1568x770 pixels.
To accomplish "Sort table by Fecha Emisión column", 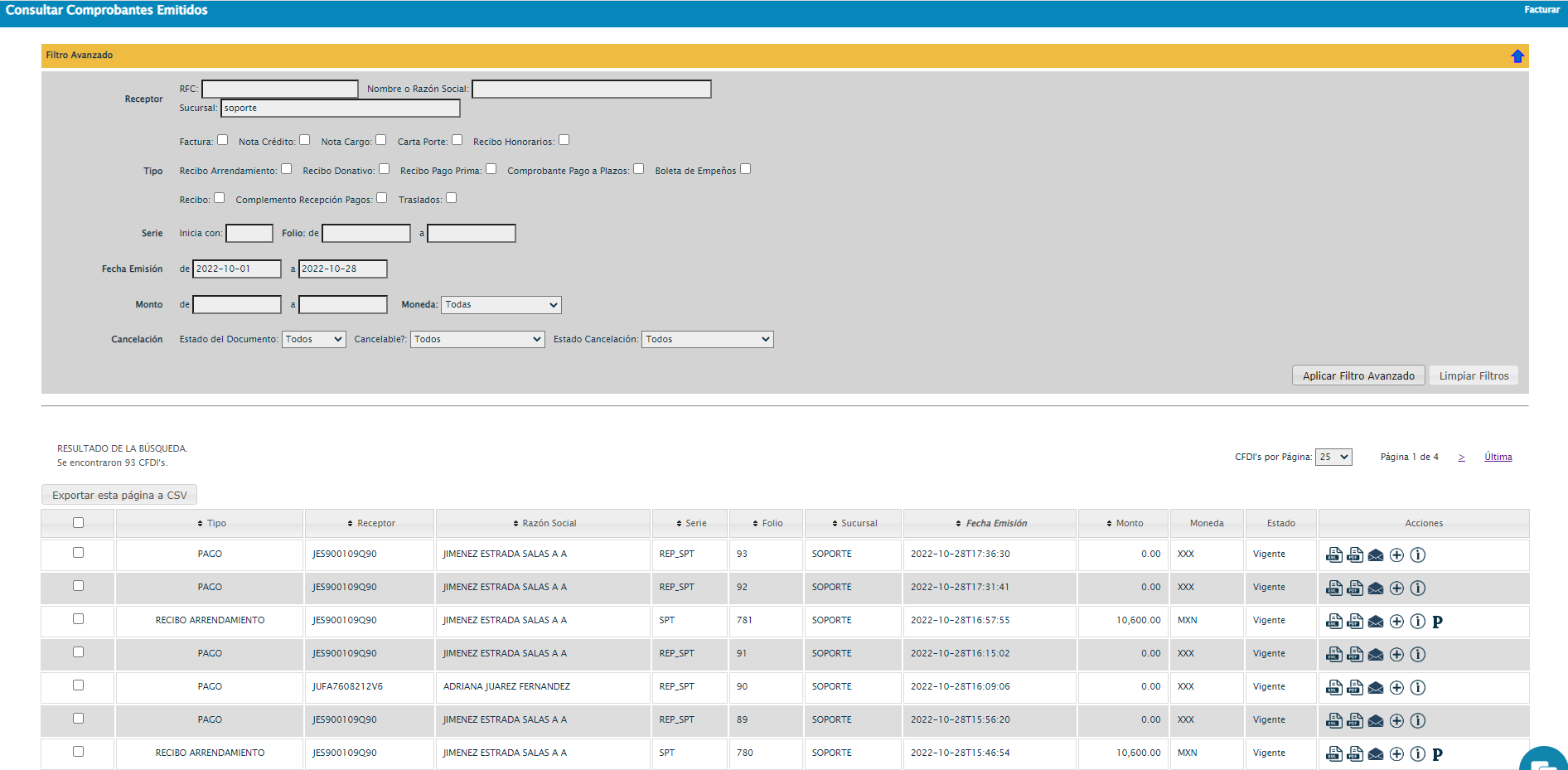I will [990, 523].
